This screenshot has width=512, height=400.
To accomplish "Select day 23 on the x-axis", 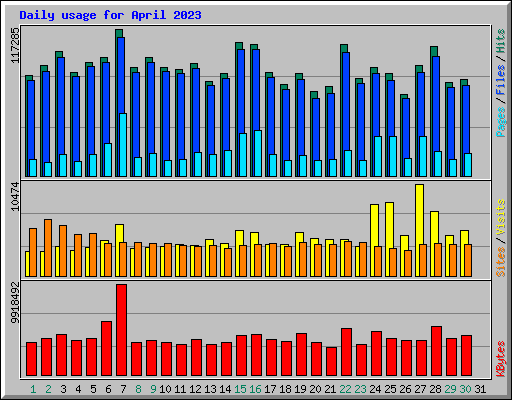I will 360,389.
